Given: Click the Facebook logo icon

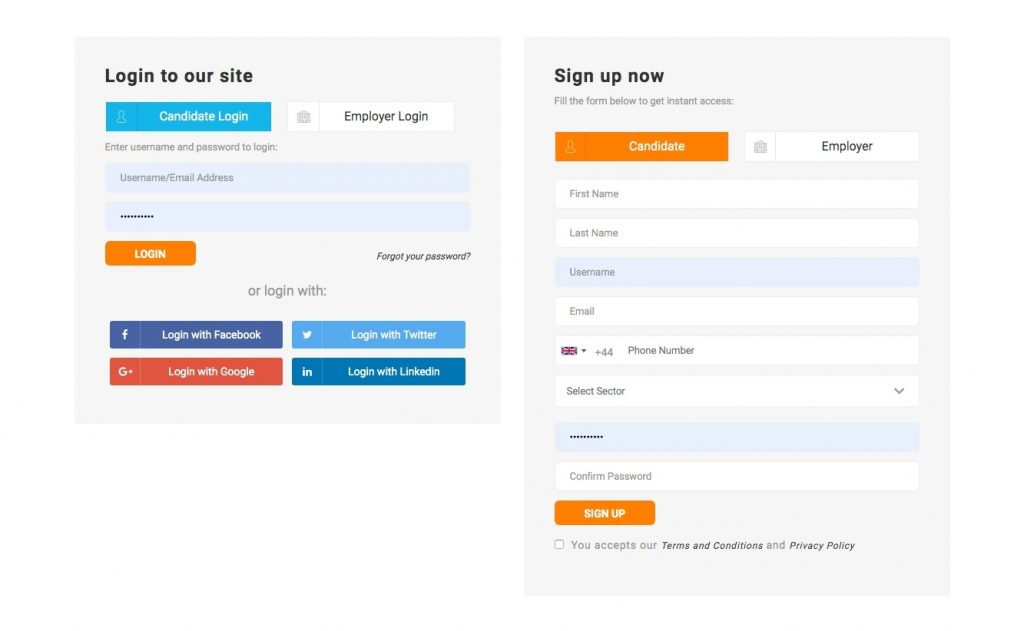Looking at the screenshot, I should coord(125,334).
